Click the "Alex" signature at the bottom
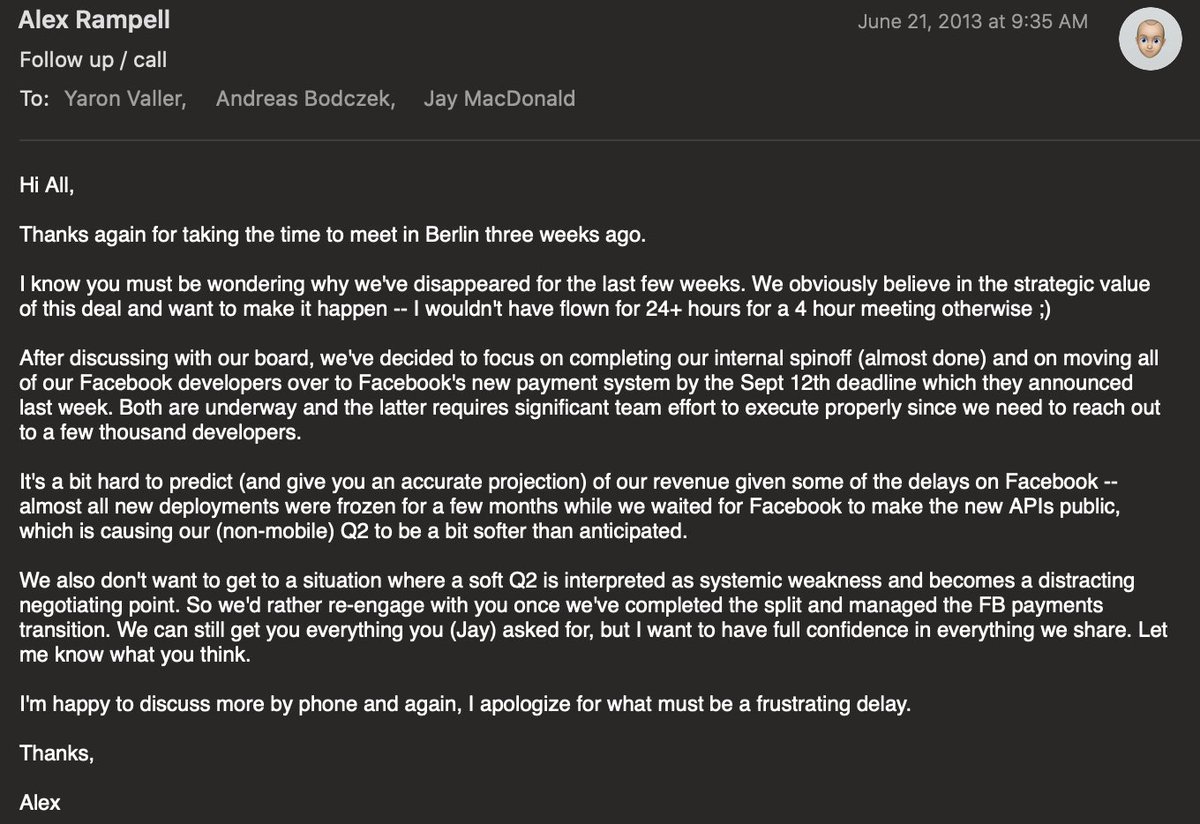The height and width of the screenshot is (824, 1200). click(x=40, y=803)
